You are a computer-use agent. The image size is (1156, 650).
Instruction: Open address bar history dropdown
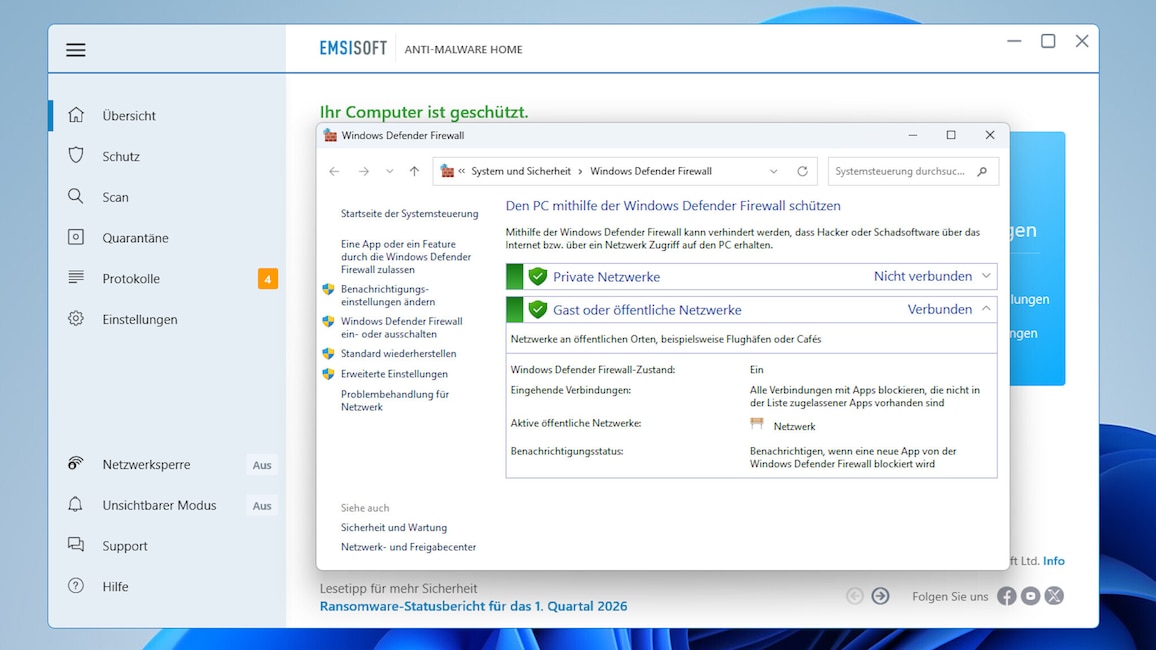point(773,171)
